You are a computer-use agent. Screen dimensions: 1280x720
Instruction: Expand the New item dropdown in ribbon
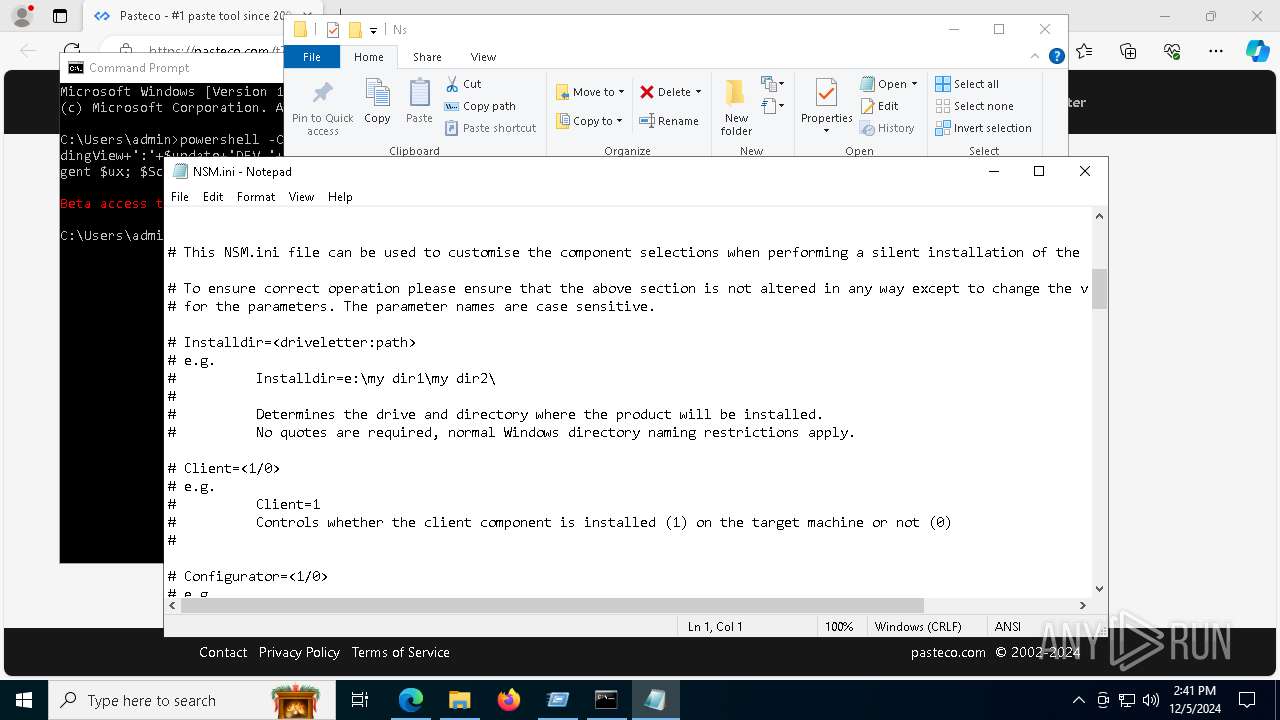tap(772, 84)
